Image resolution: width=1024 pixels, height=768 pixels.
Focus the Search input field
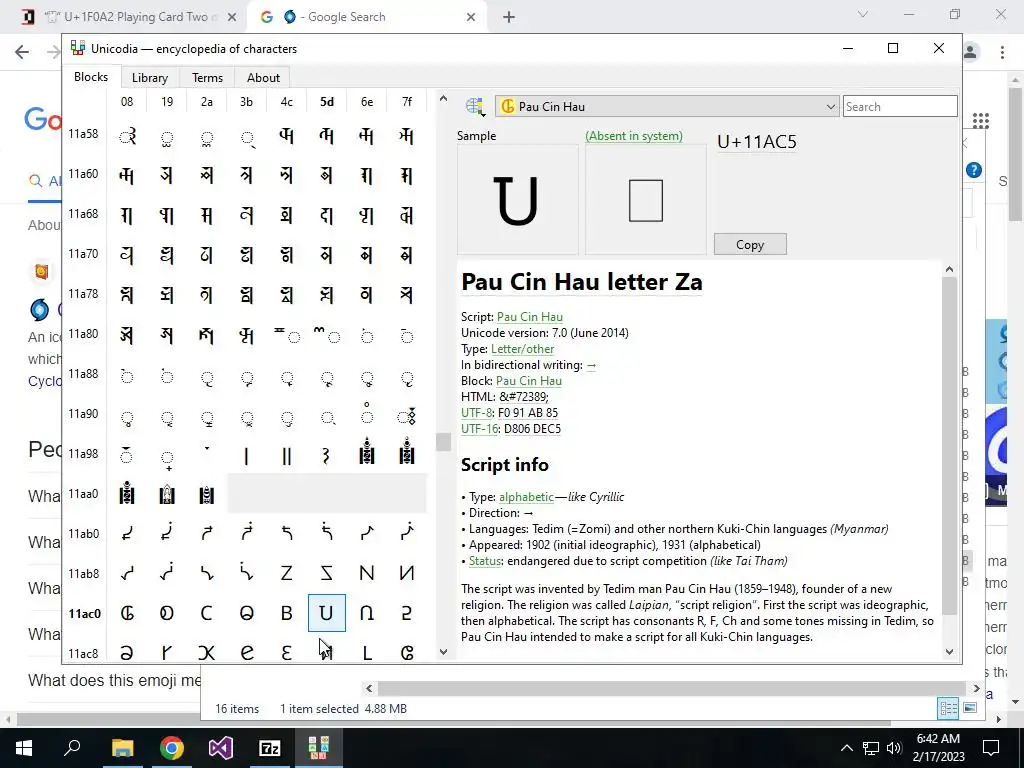900,106
